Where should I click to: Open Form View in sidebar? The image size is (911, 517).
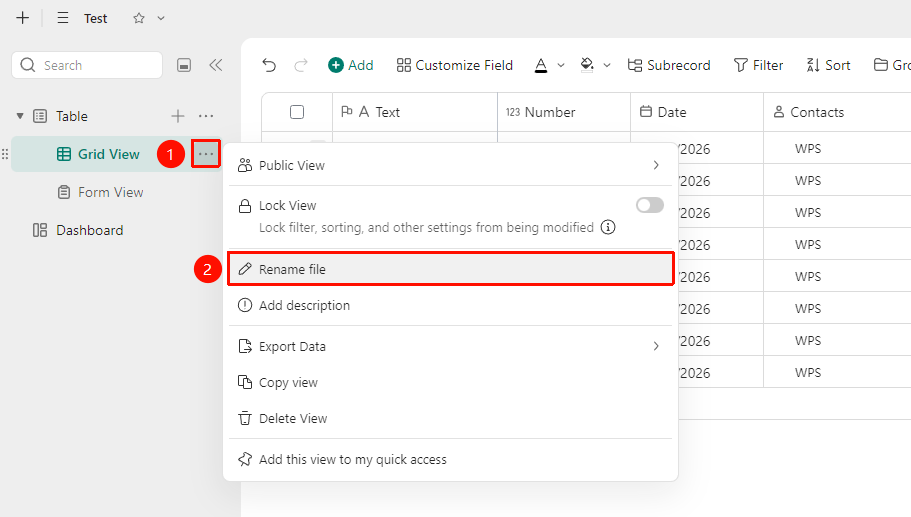(110, 192)
